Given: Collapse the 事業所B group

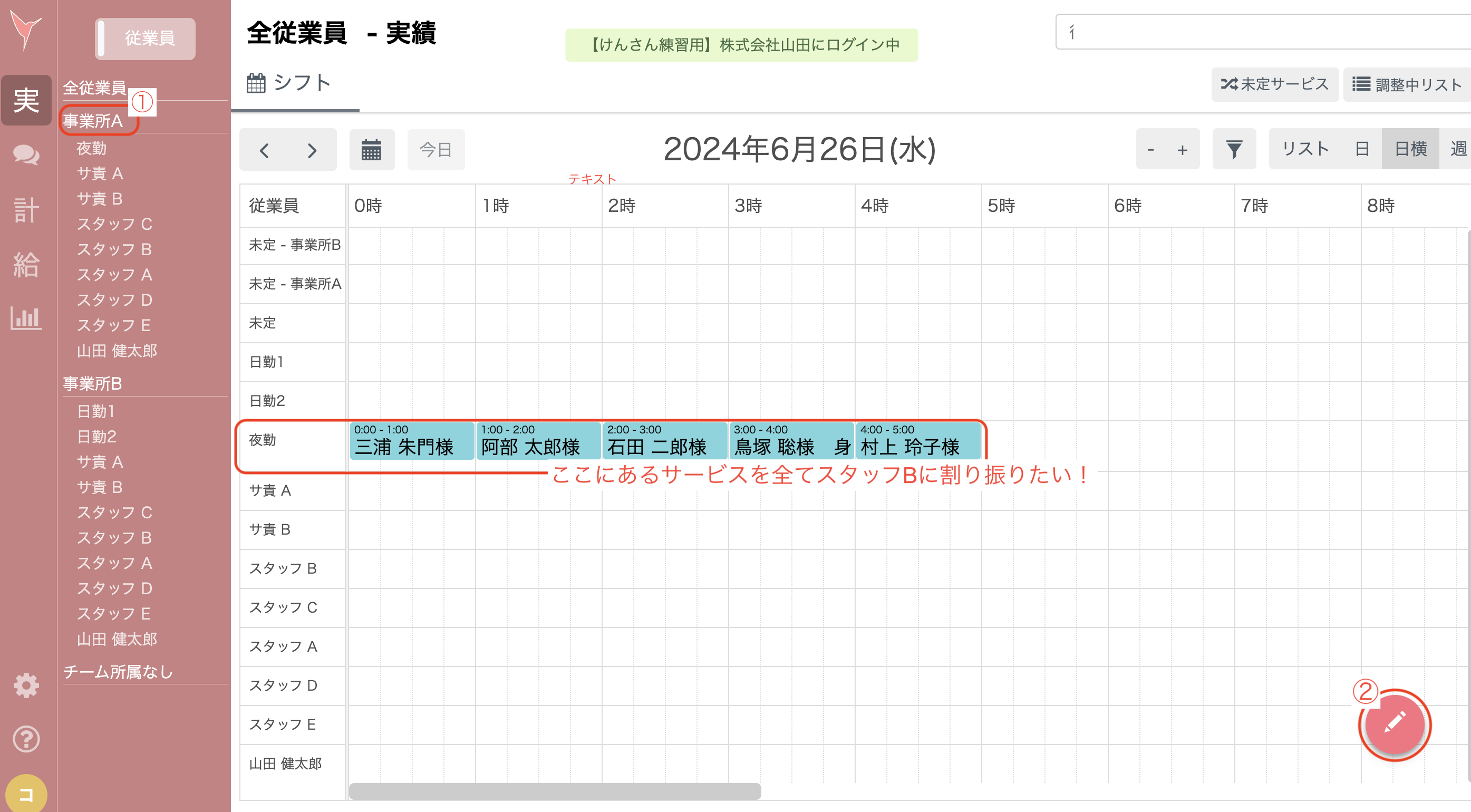Looking at the screenshot, I should point(92,384).
